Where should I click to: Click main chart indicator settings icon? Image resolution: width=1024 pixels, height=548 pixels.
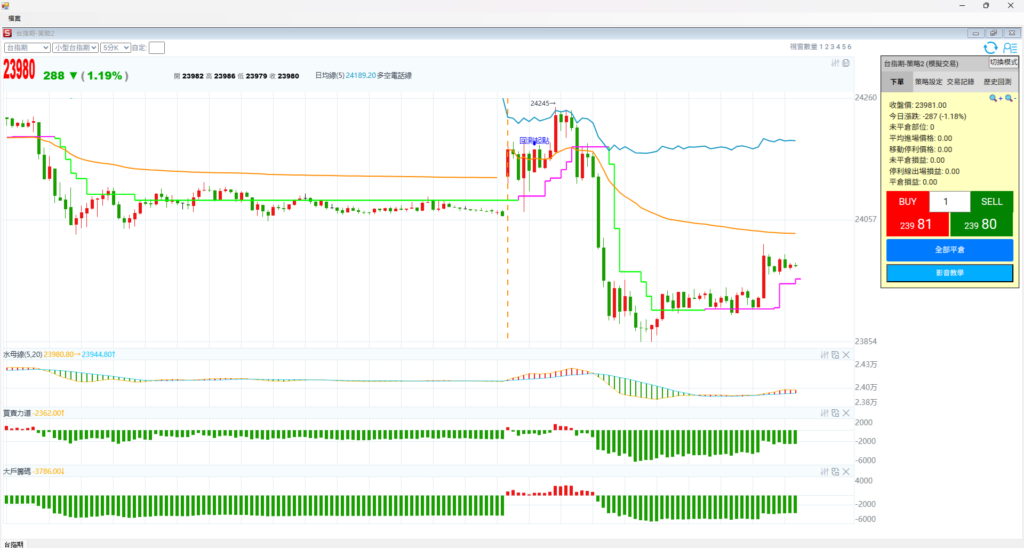(835, 63)
